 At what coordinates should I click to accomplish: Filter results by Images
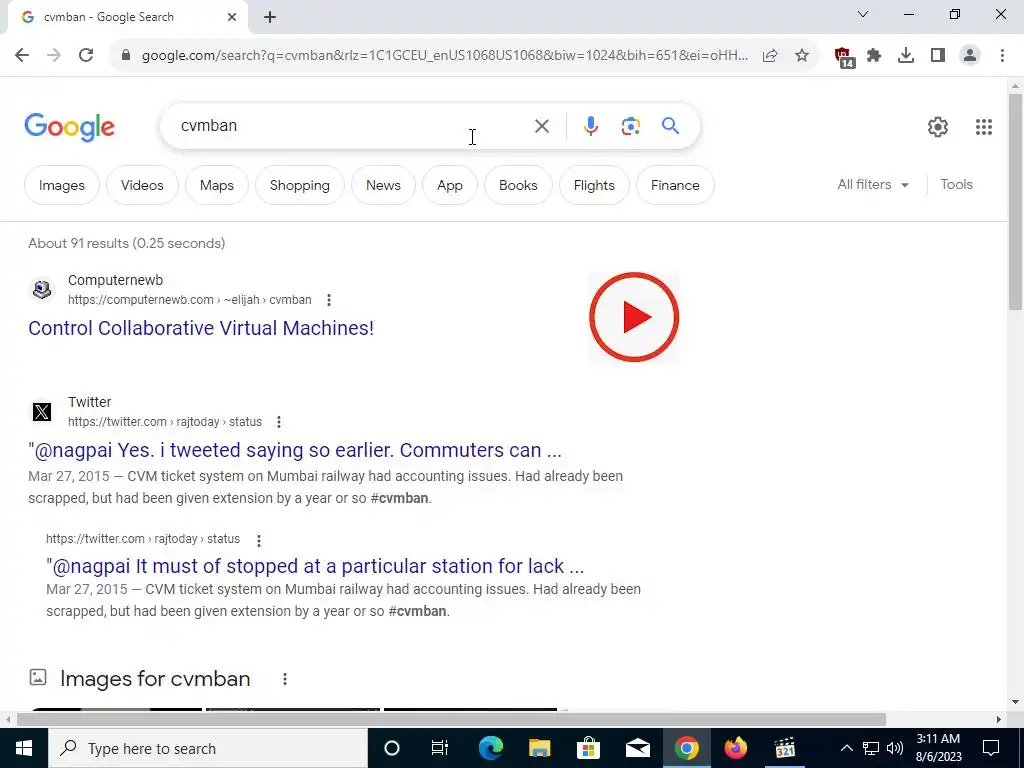(x=61, y=185)
